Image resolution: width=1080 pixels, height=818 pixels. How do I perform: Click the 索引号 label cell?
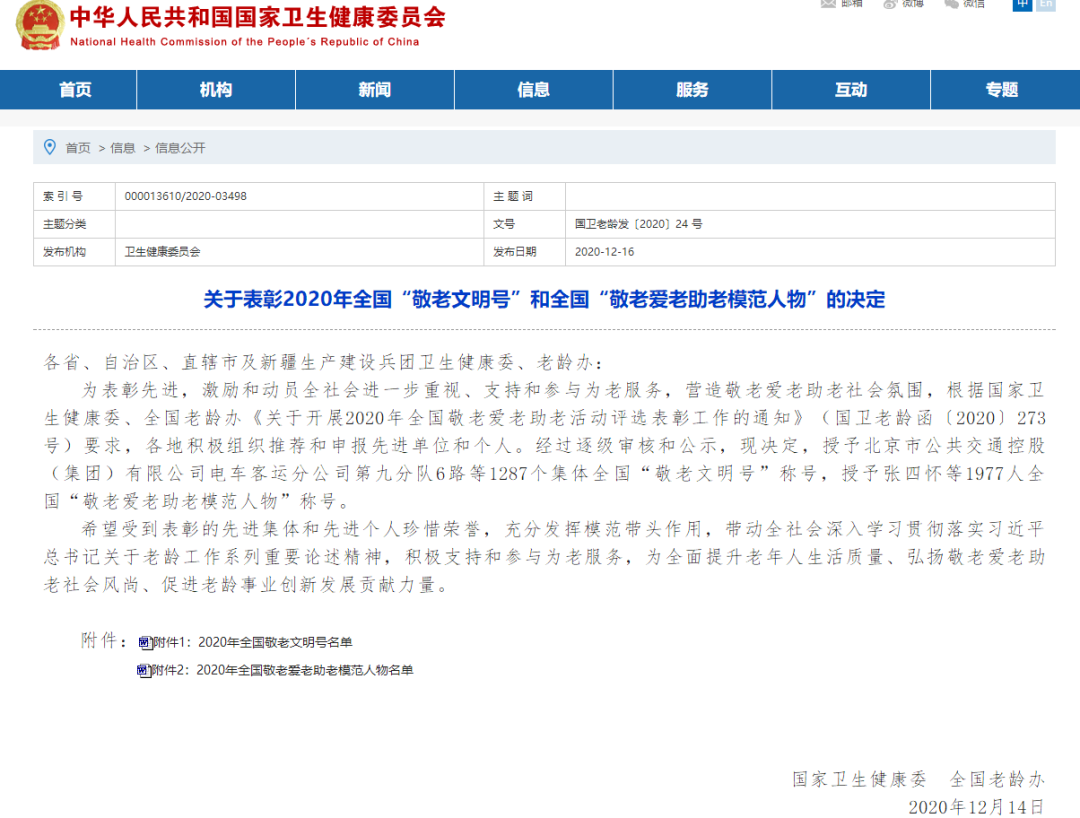[74, 196]
